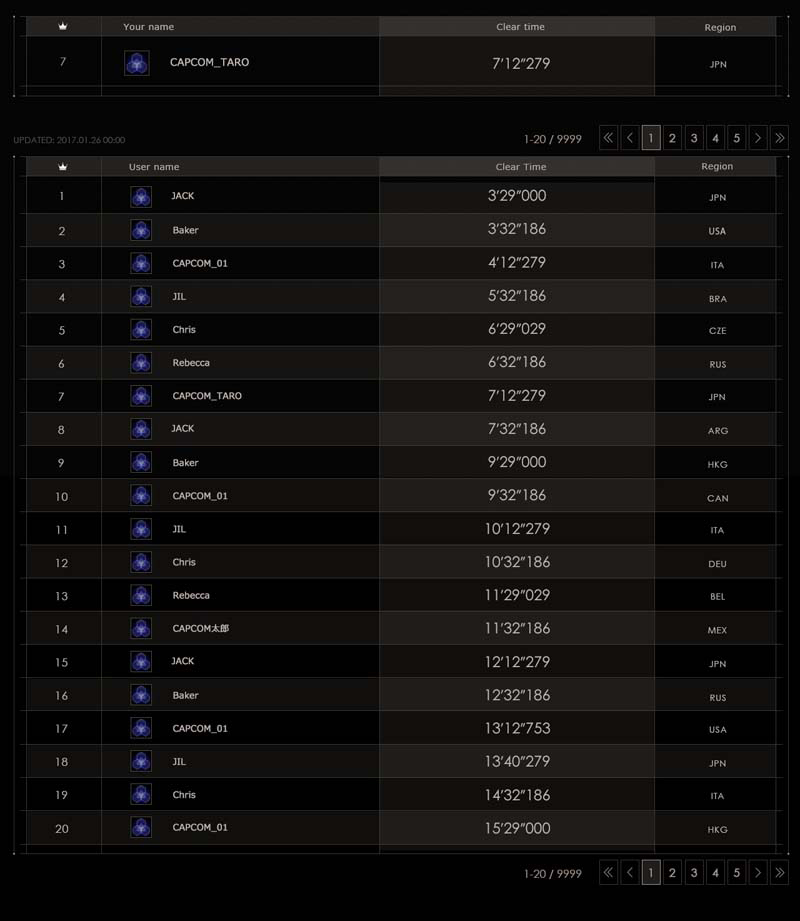Click the avatar in the Your name row
The width and height of the screenshot is (800, 921).
[137, 63]
